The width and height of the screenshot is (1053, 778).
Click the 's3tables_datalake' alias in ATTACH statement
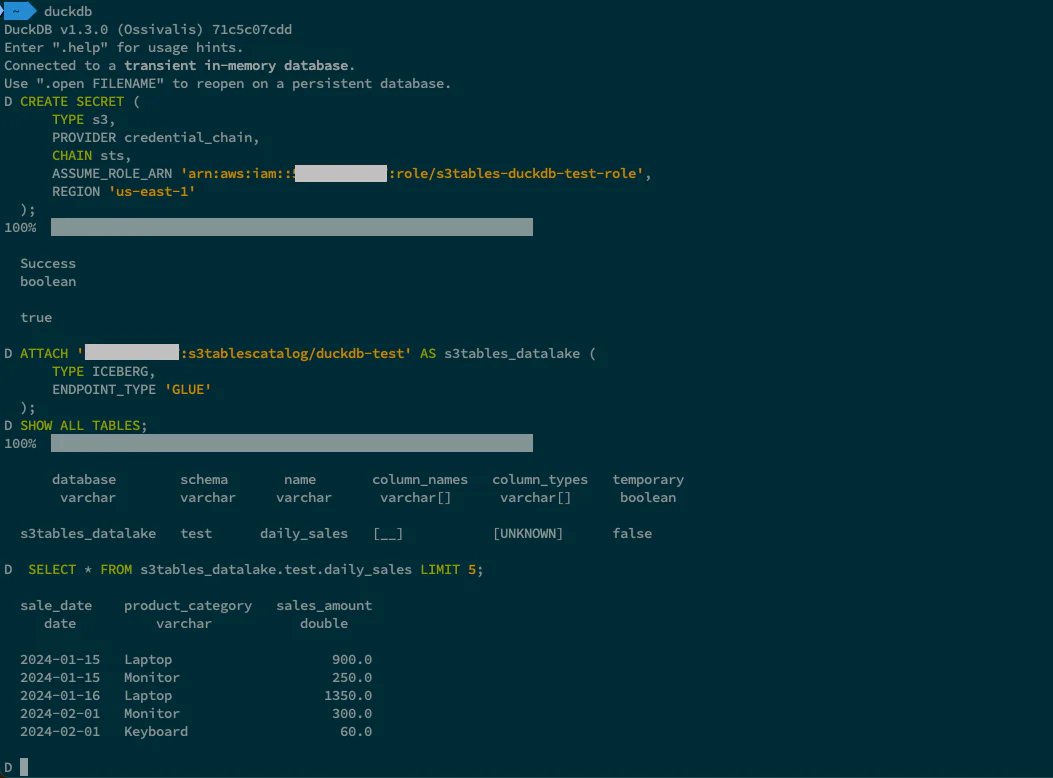(512, 354)
